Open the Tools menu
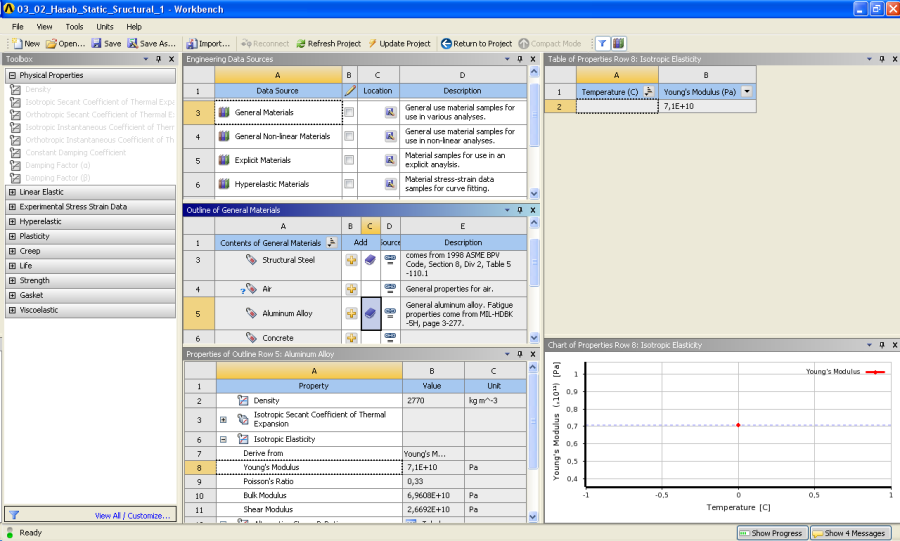The width and height of the screenshot is (900, 541). 74,27
